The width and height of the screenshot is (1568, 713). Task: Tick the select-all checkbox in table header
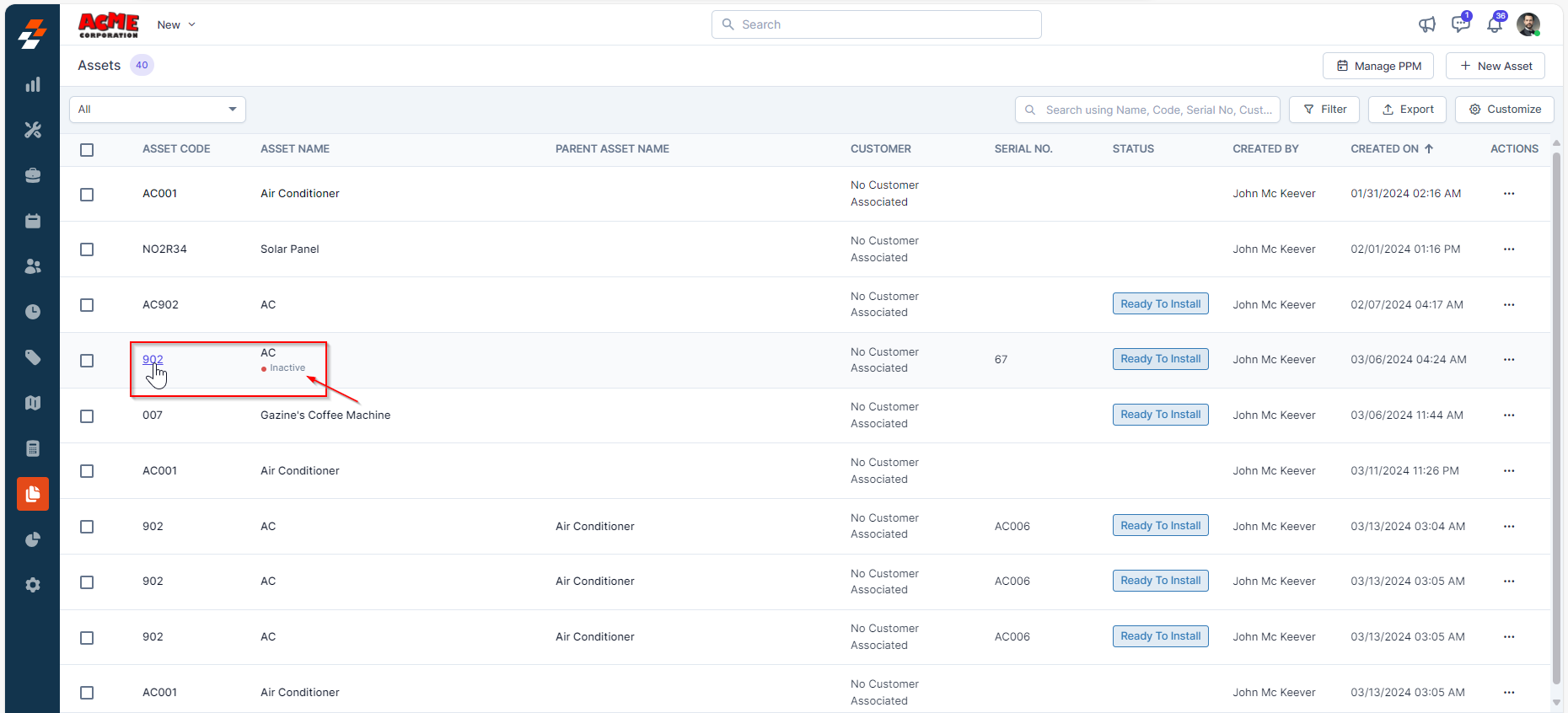pos(87,150)
